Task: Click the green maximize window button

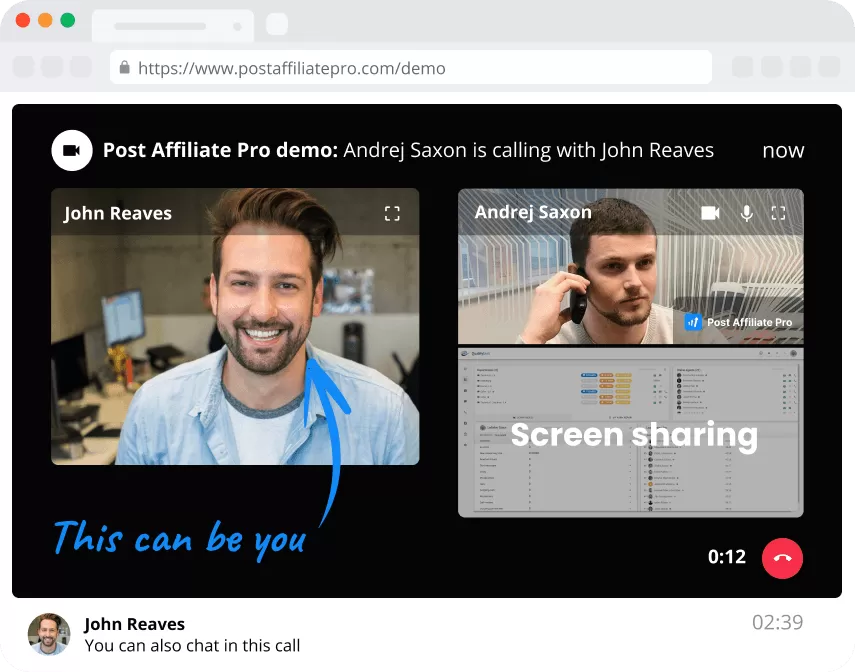Action: point(68,20)
